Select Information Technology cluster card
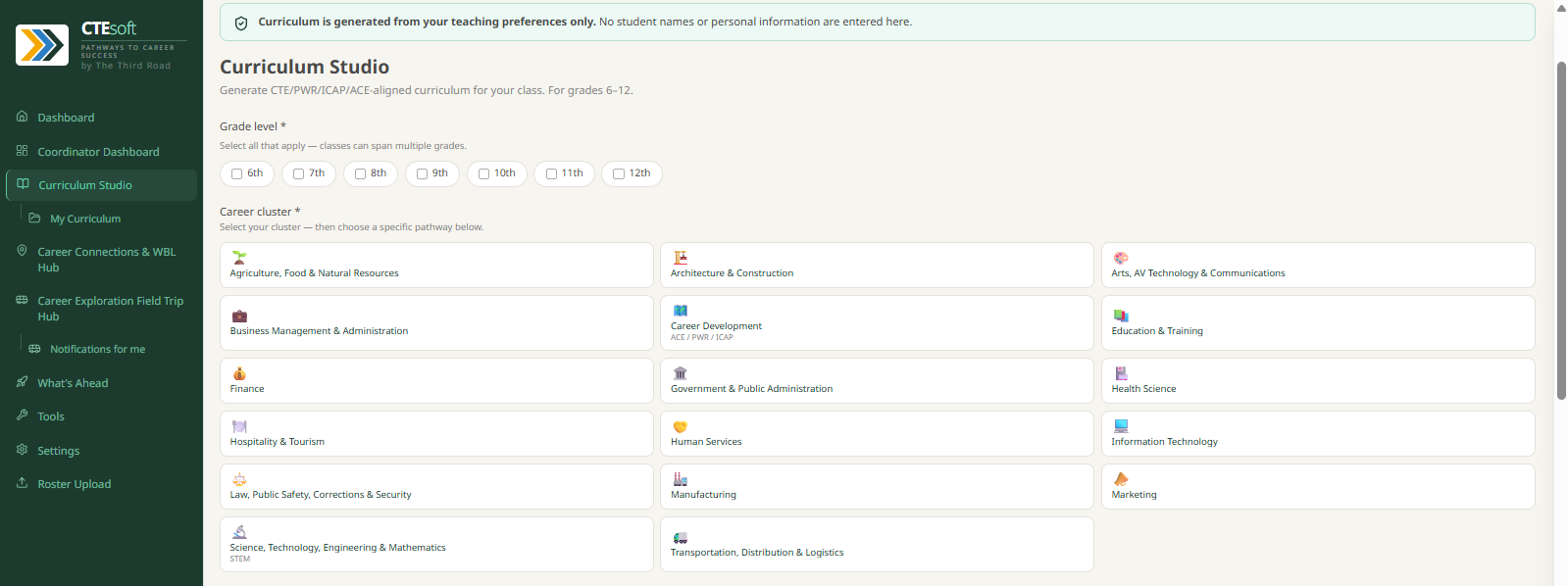Screen dimensions: 1568x586 pos(1318,433)
